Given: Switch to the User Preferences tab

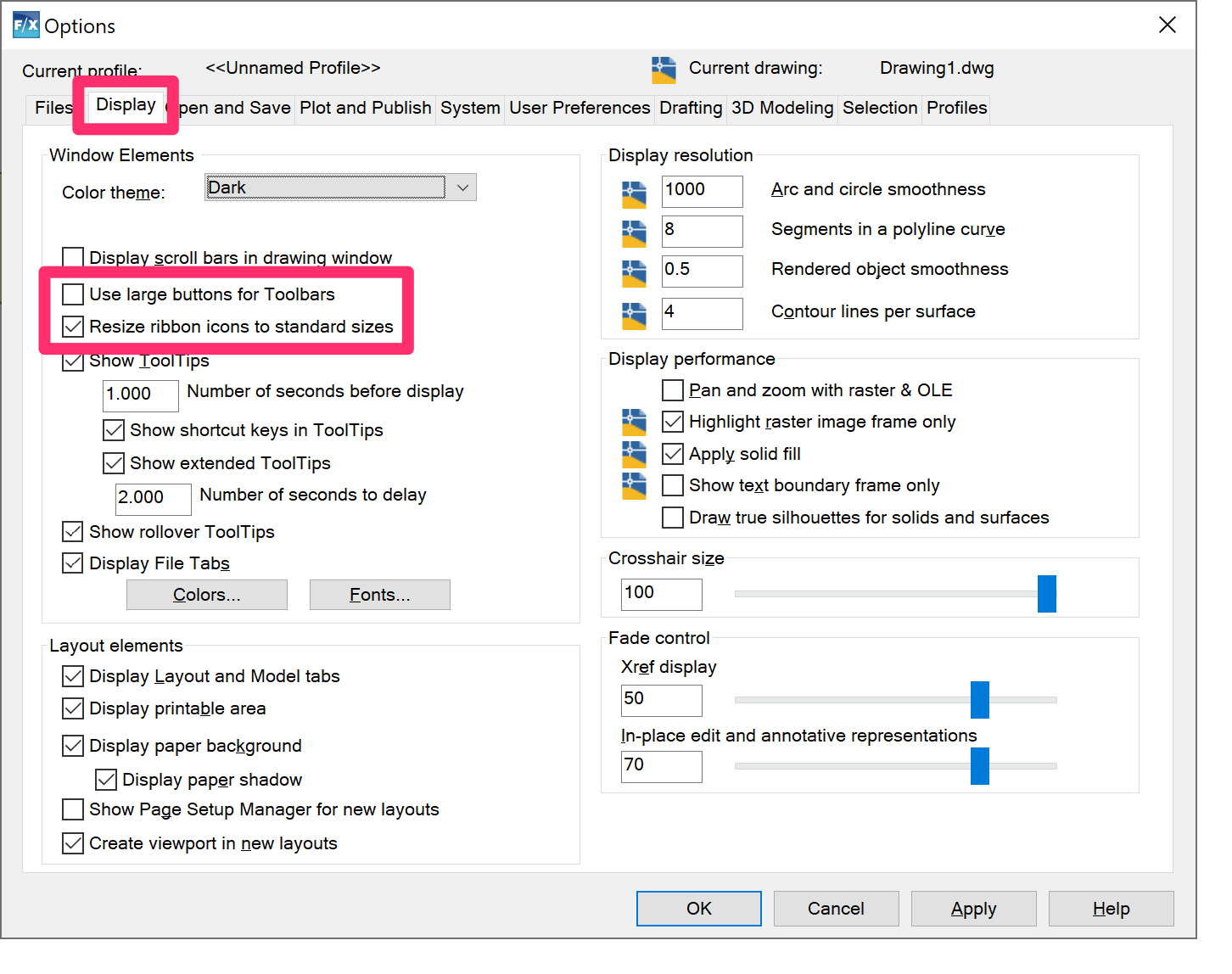Looking at the screenshot, I should tap(580, 109).
